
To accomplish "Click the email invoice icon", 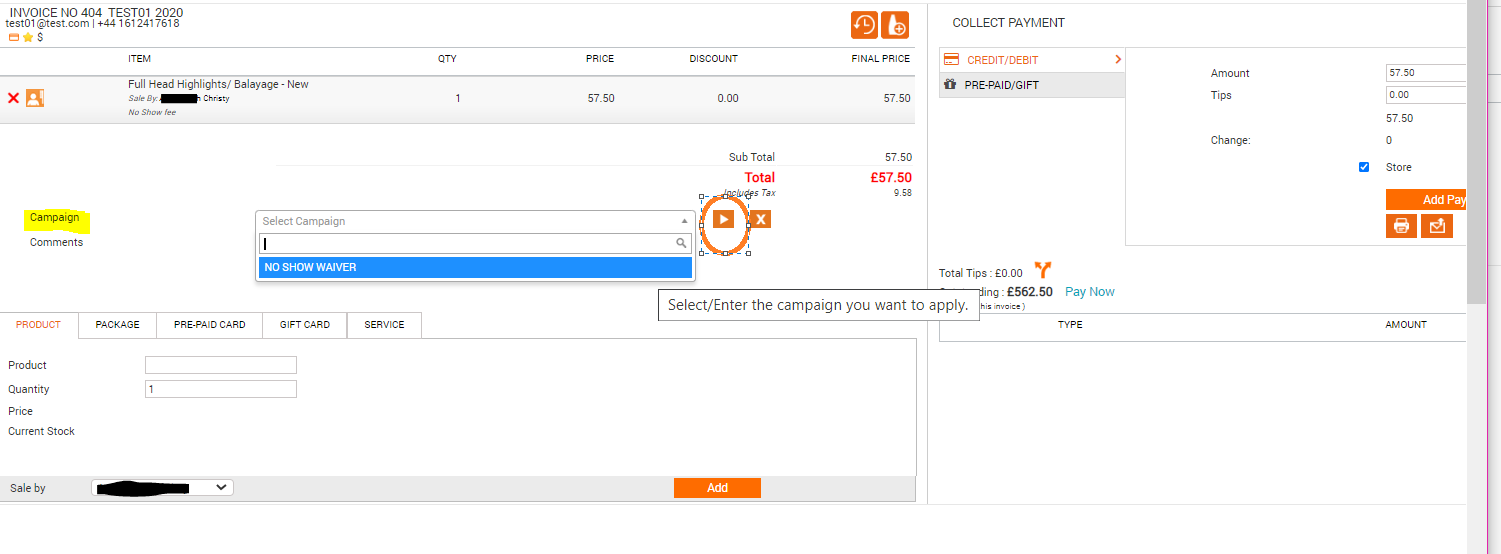I will pos(1437,226).
